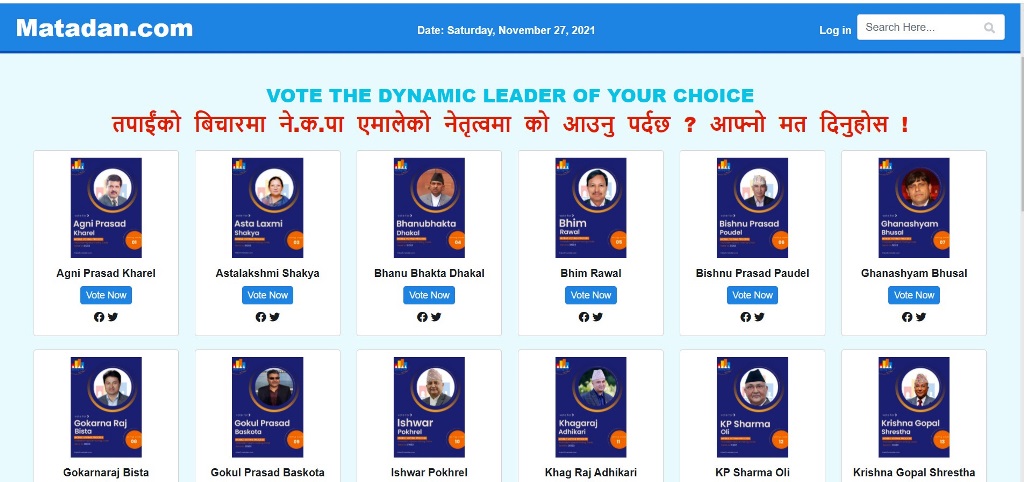
Task: Focus the Search Here input field
Action: point(920,28)
